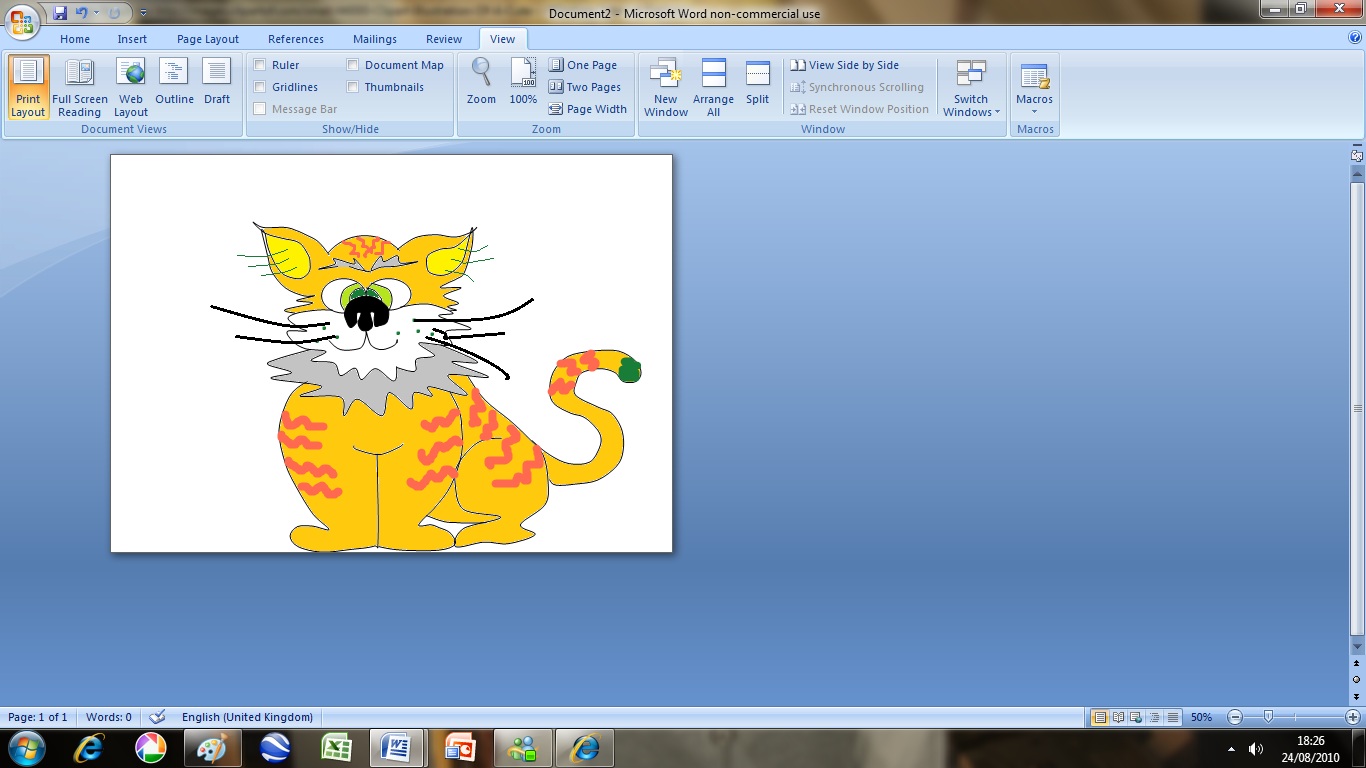
Task: Undo last action in Quick Access Toolbar
Action: pyautogui.click(x=81, y=13)
